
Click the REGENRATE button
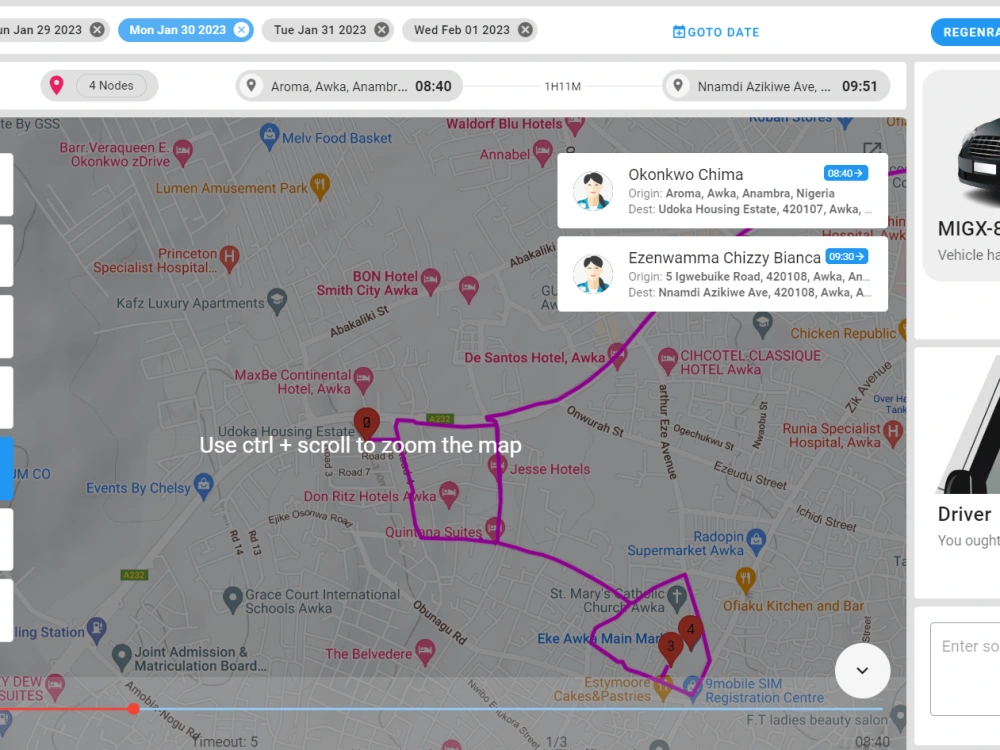coord(966,32)
